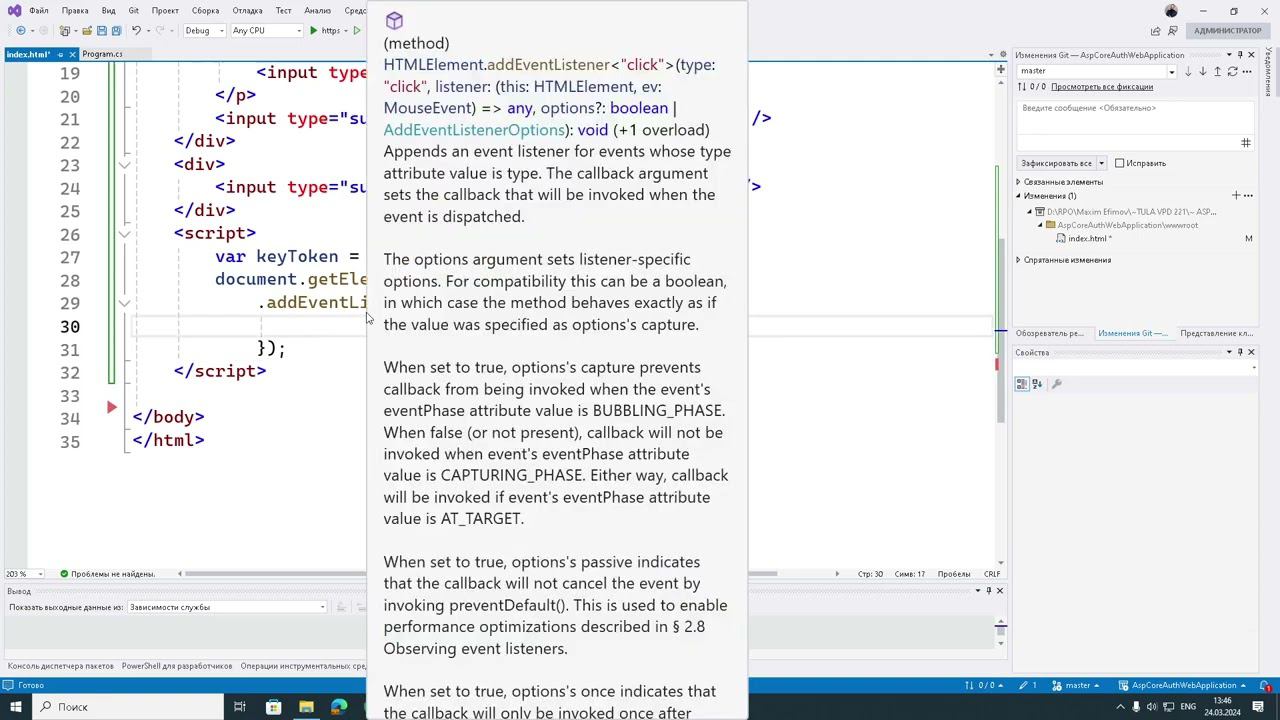The height and width of the screenshot is (720, 1280).
Task: Open the 203 % zoom dropdown
Action: click(25, 574)
